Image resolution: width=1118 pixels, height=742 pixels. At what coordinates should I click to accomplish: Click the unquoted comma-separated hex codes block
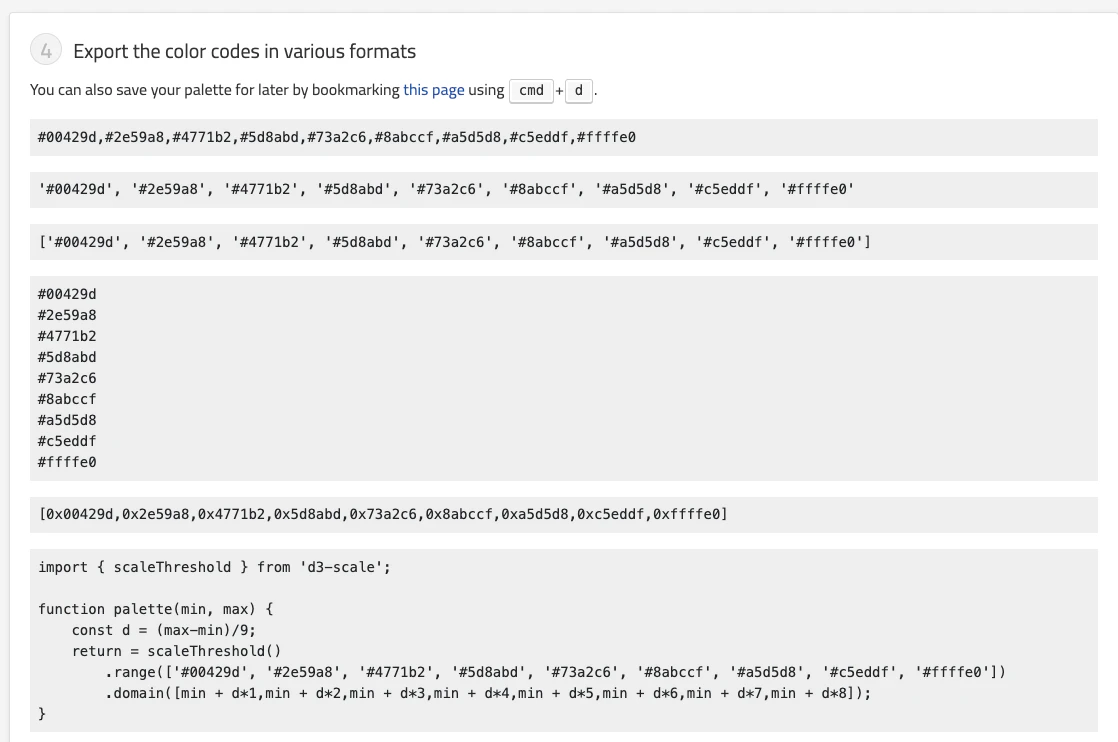(563, 138)
